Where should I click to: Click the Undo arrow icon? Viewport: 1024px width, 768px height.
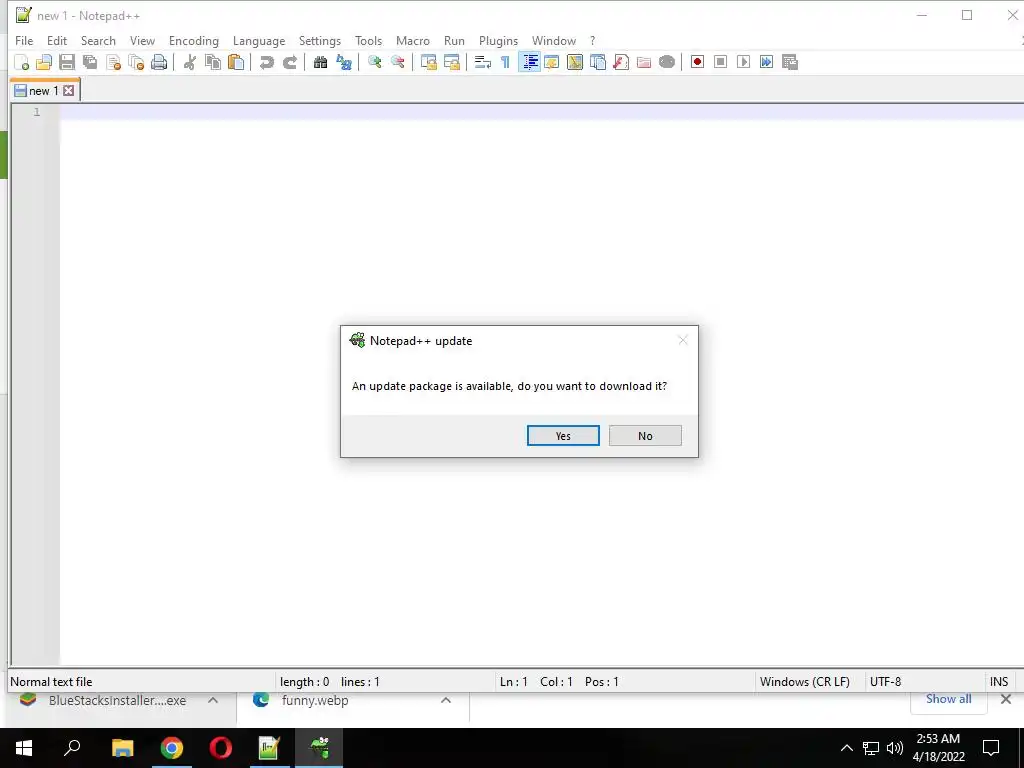click(266, 62)
